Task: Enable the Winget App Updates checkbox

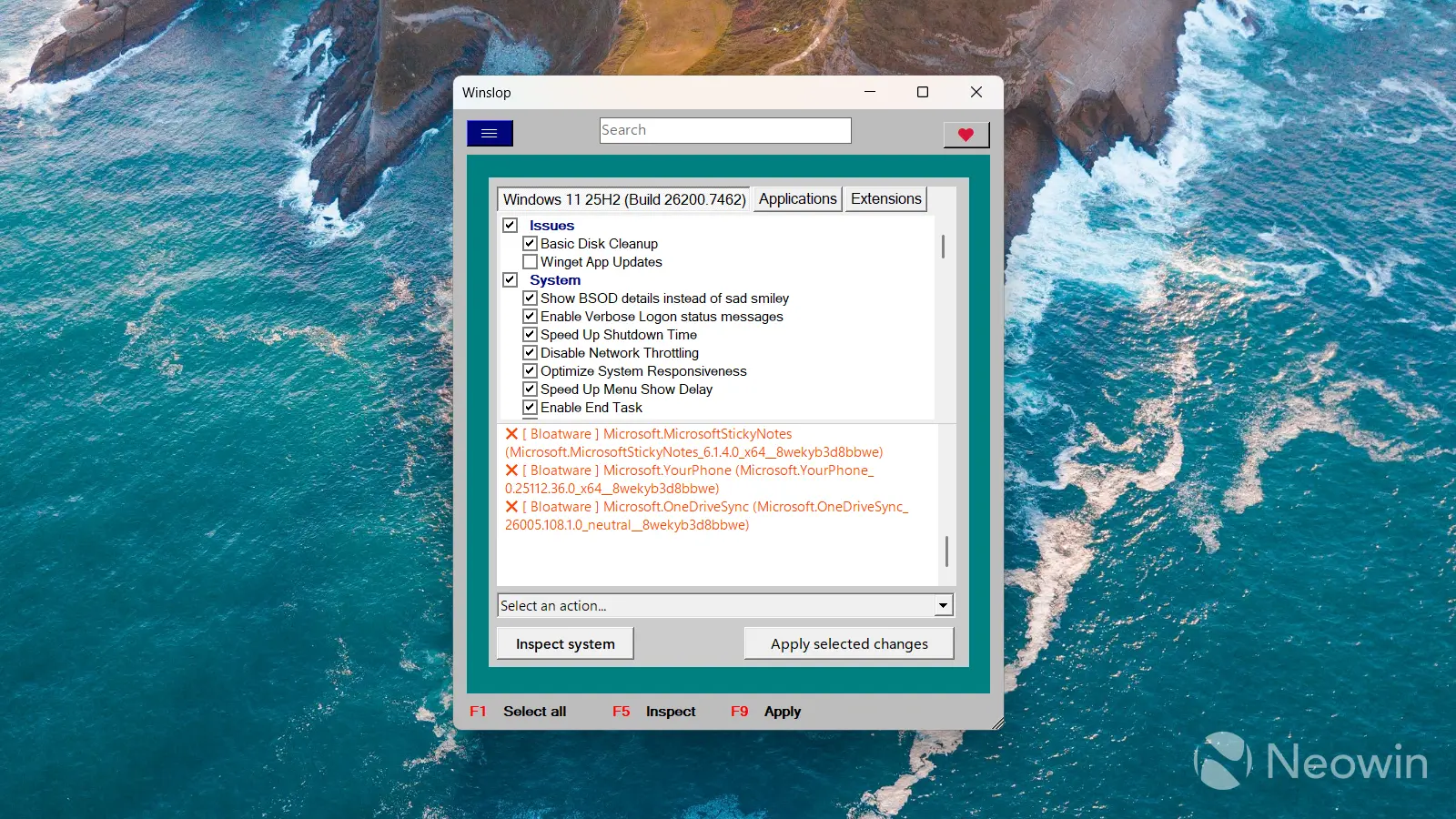Action: tap(530, 262)
